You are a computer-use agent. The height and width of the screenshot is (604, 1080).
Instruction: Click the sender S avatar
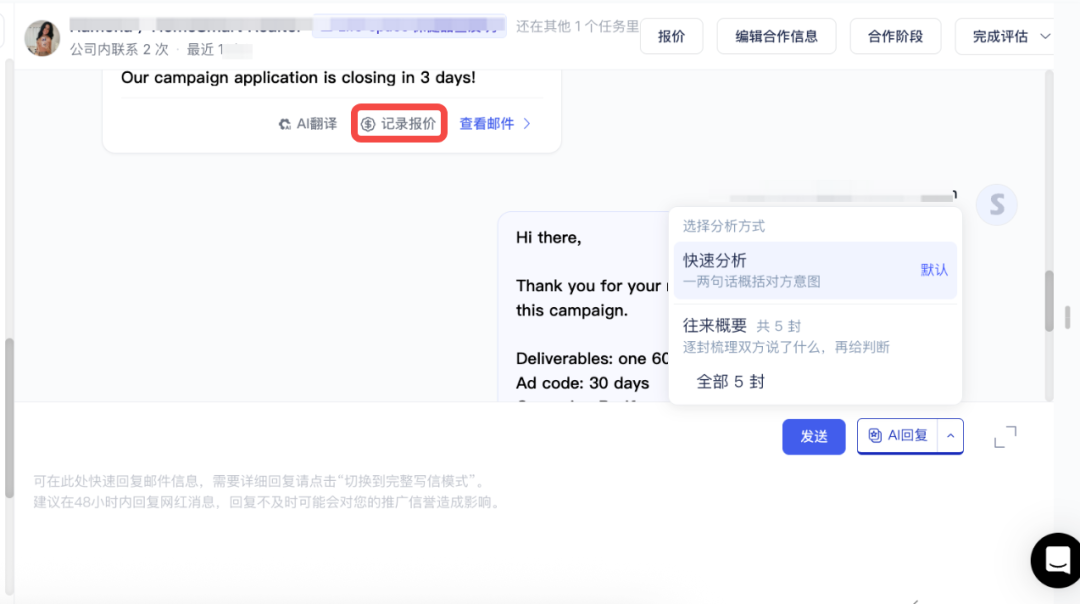click(x=997, y=205)
